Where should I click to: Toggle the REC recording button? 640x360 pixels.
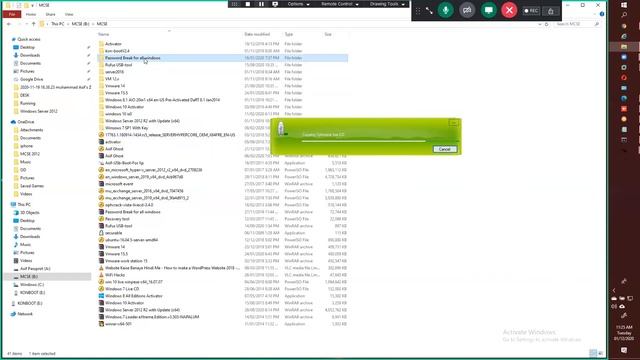531,11
